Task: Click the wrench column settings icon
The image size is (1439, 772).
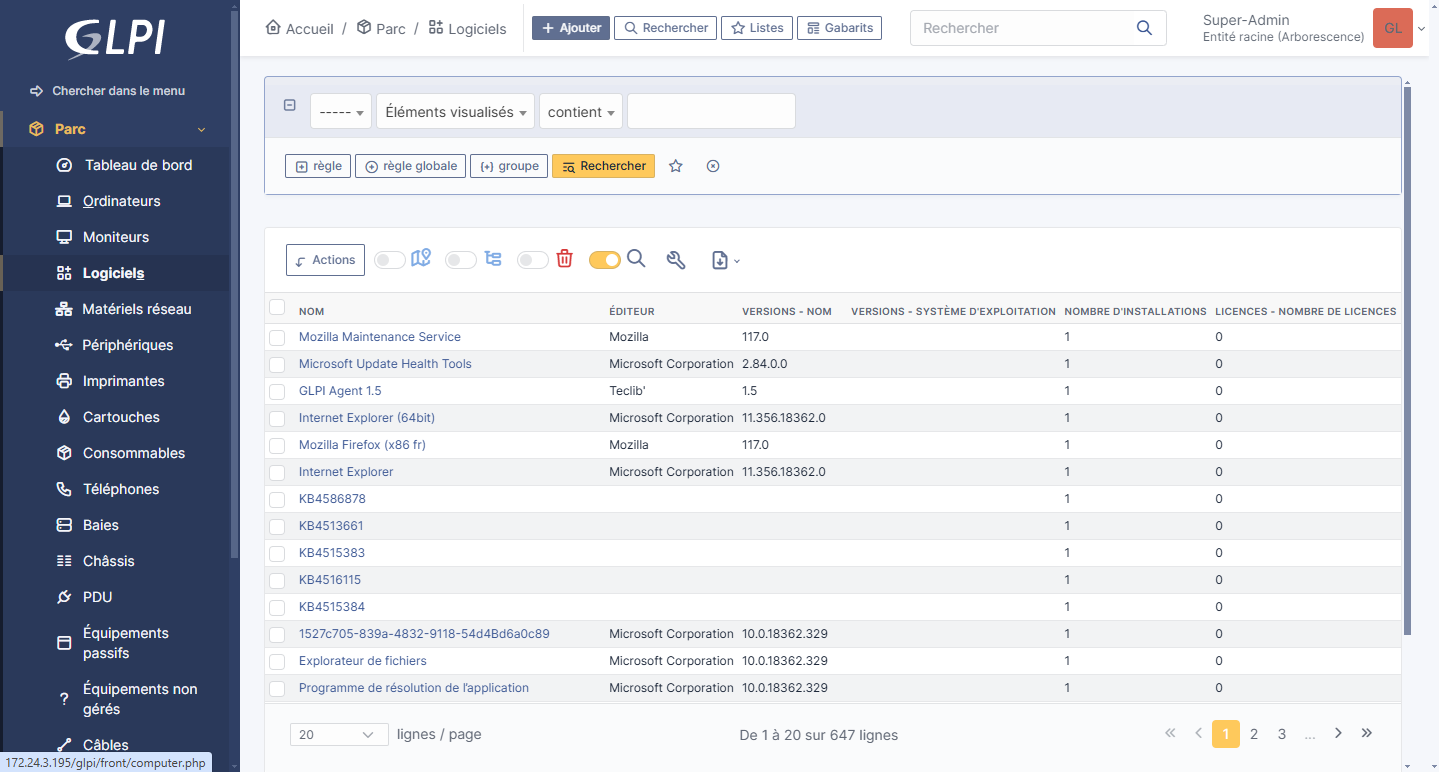Action: (x=676, y=260)
